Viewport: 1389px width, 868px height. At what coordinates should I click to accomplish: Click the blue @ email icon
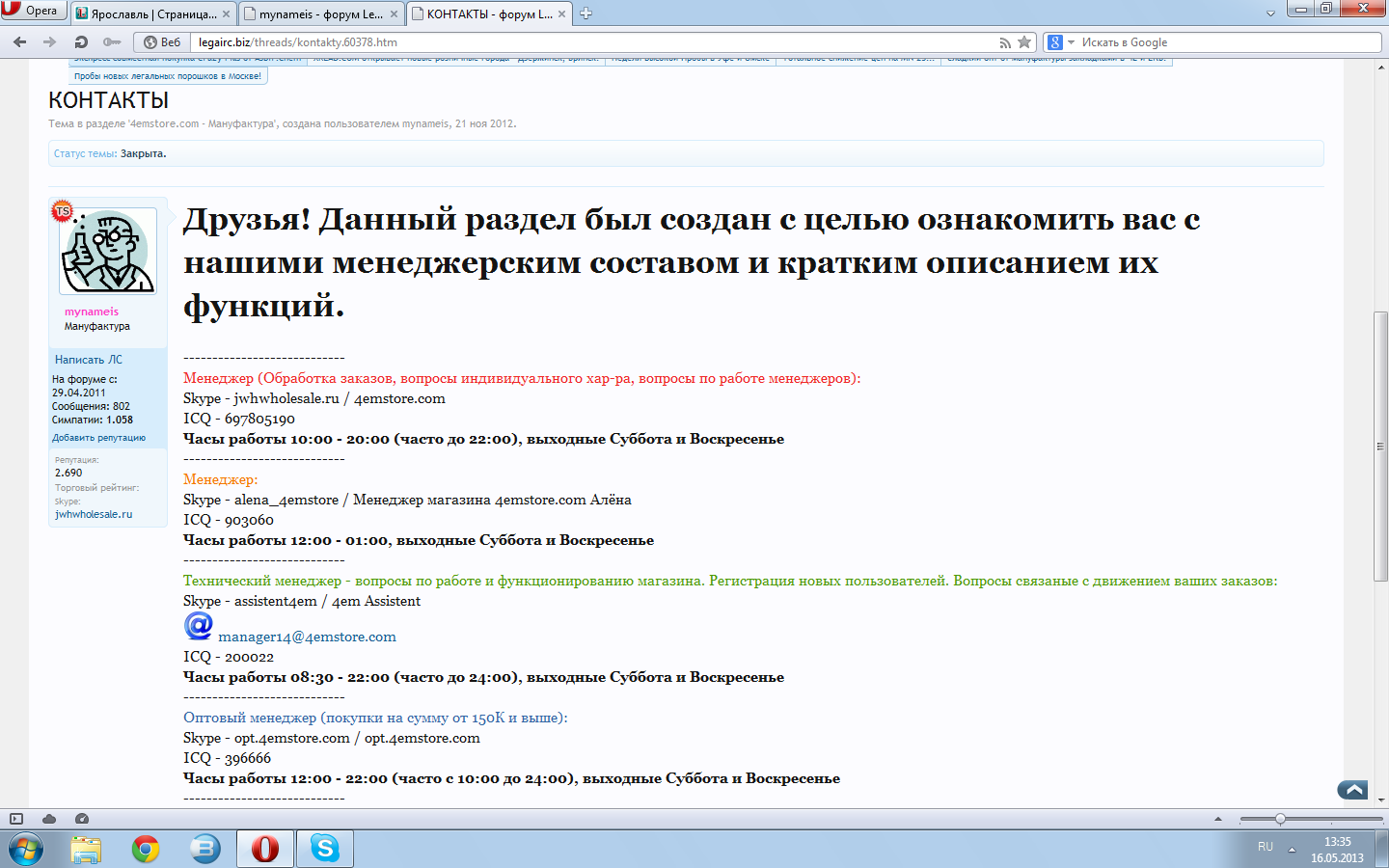click(199, 626)
